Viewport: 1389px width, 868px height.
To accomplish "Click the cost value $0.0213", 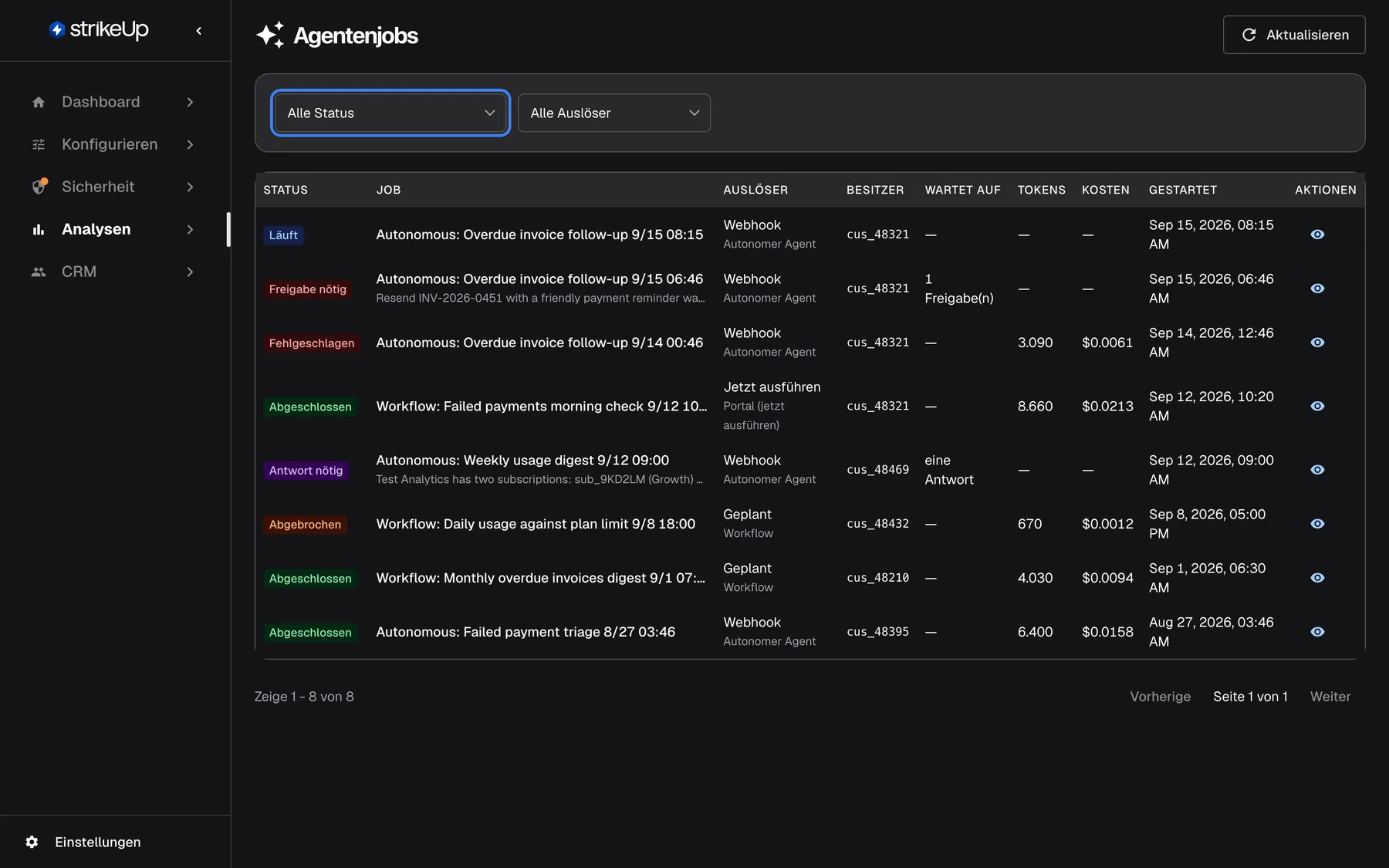I will (1107, 406).
